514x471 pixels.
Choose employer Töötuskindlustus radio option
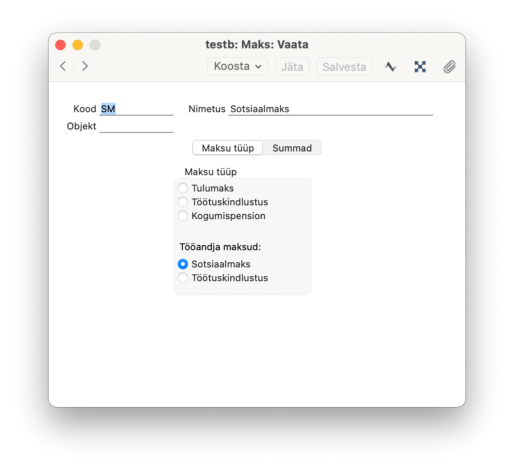(x=183, y=278)
